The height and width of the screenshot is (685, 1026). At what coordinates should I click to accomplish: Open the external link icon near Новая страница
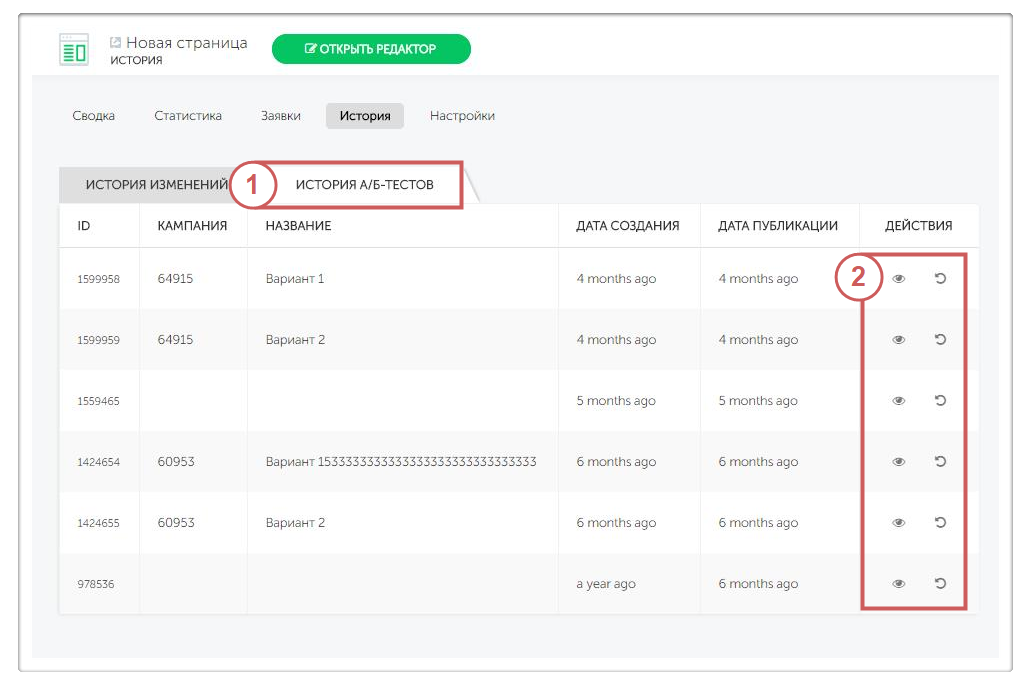[x=115, y=43]
